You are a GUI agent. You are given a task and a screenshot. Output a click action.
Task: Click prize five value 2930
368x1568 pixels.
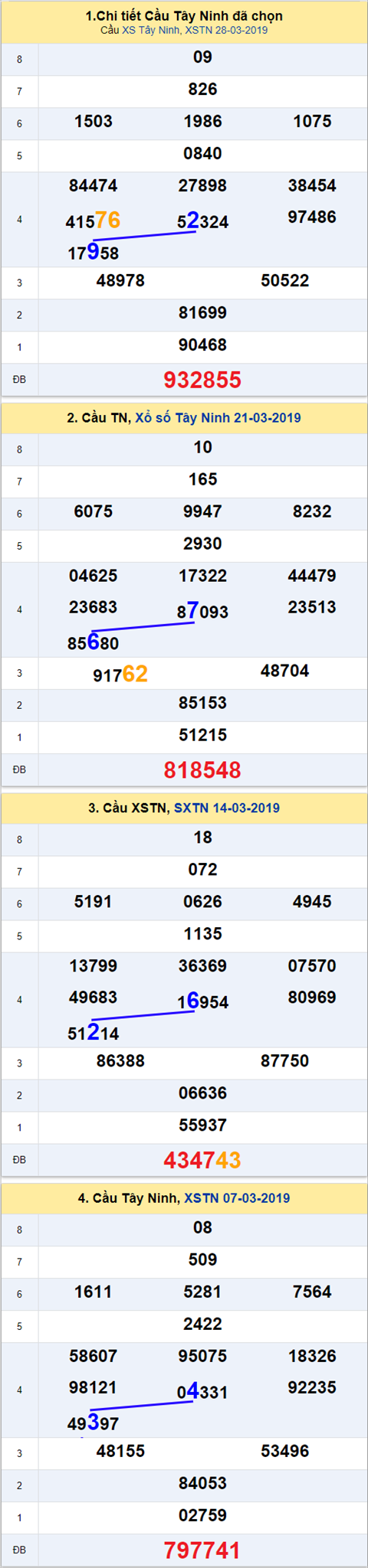(x=202, y=544)
